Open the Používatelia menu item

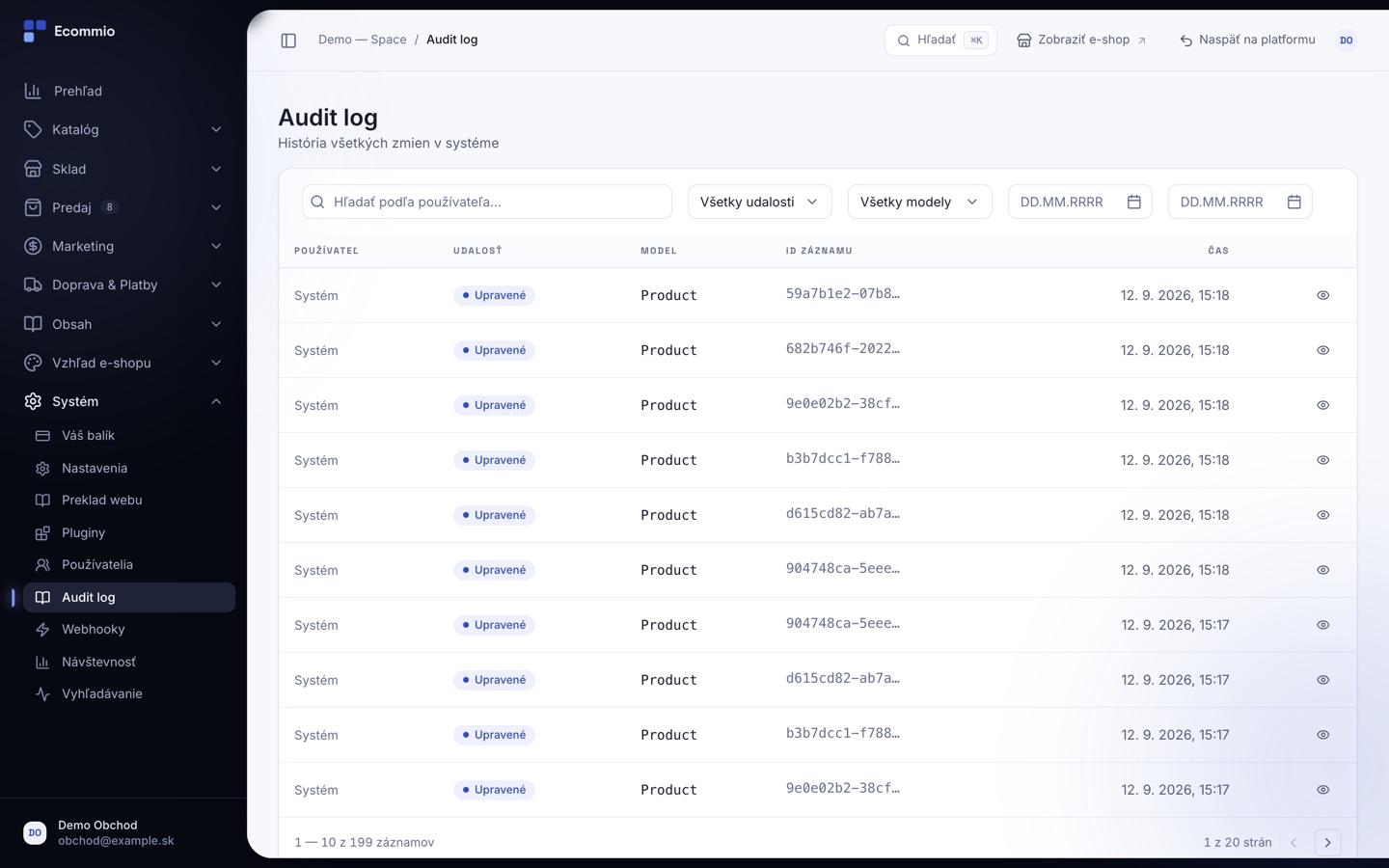click(129, 565)
